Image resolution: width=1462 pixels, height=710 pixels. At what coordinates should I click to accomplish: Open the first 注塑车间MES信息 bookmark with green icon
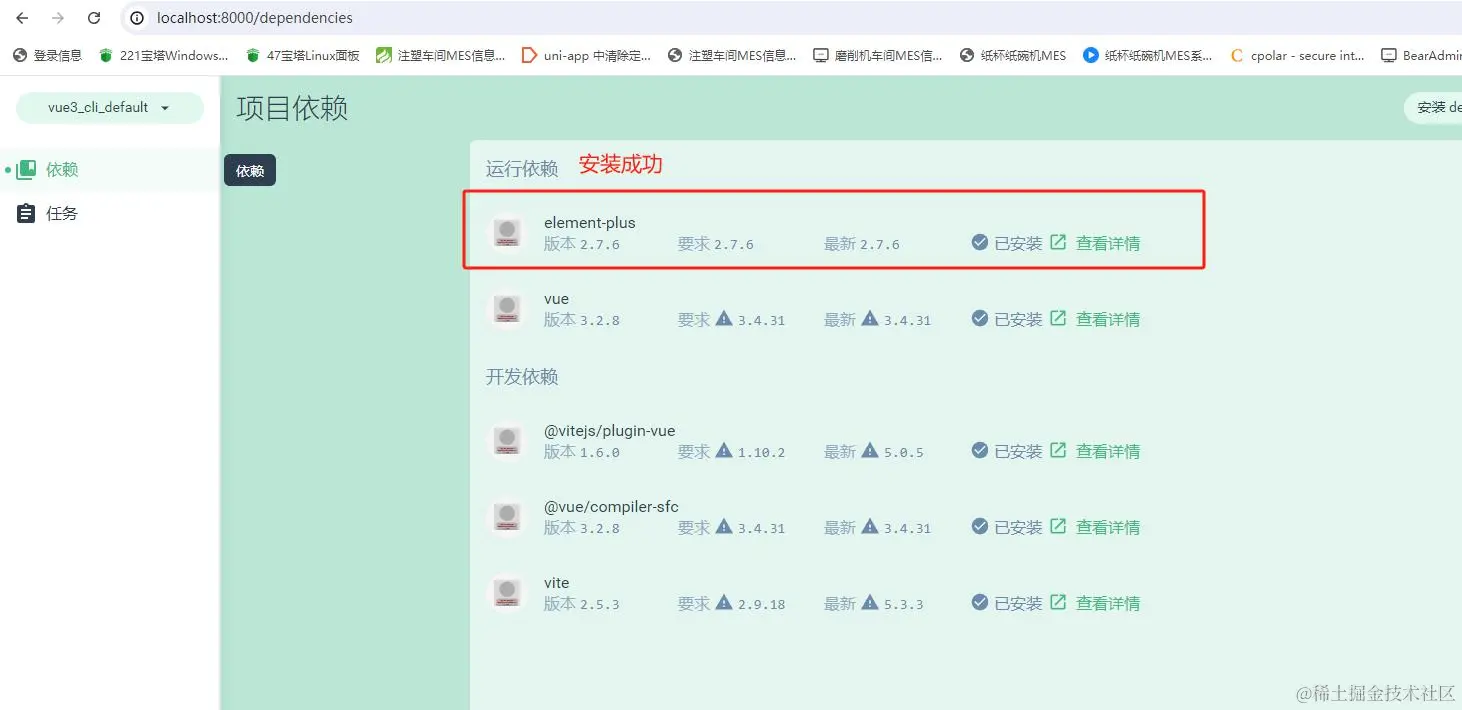click(x=441, y=56)
